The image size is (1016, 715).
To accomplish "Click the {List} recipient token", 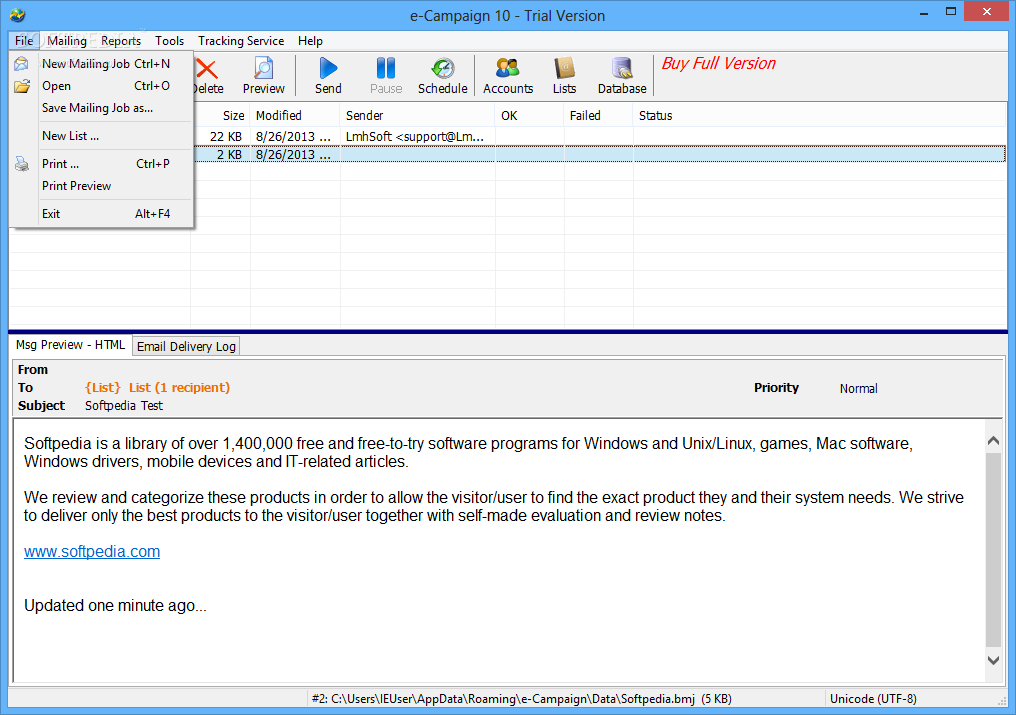I will coord(102,388).
